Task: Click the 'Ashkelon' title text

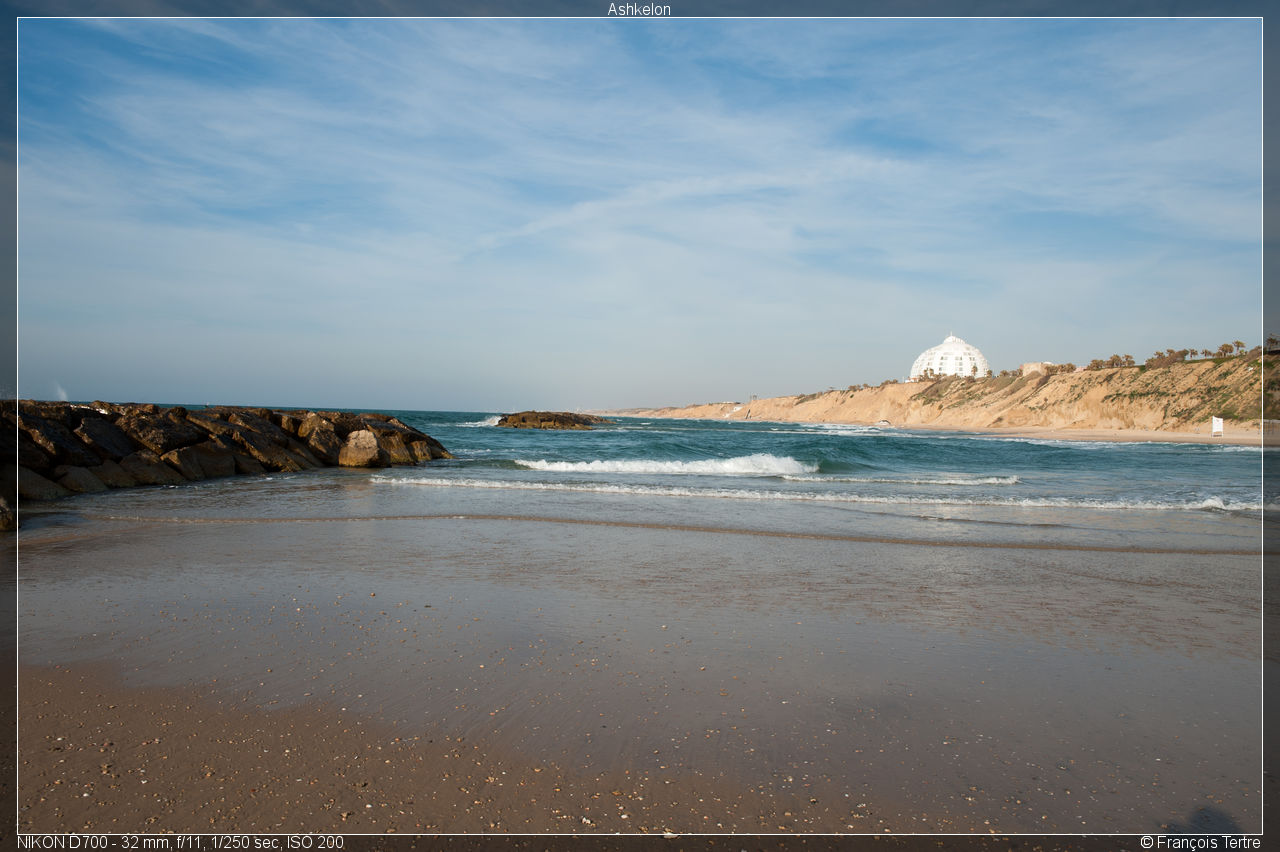Action: [639, 9]
